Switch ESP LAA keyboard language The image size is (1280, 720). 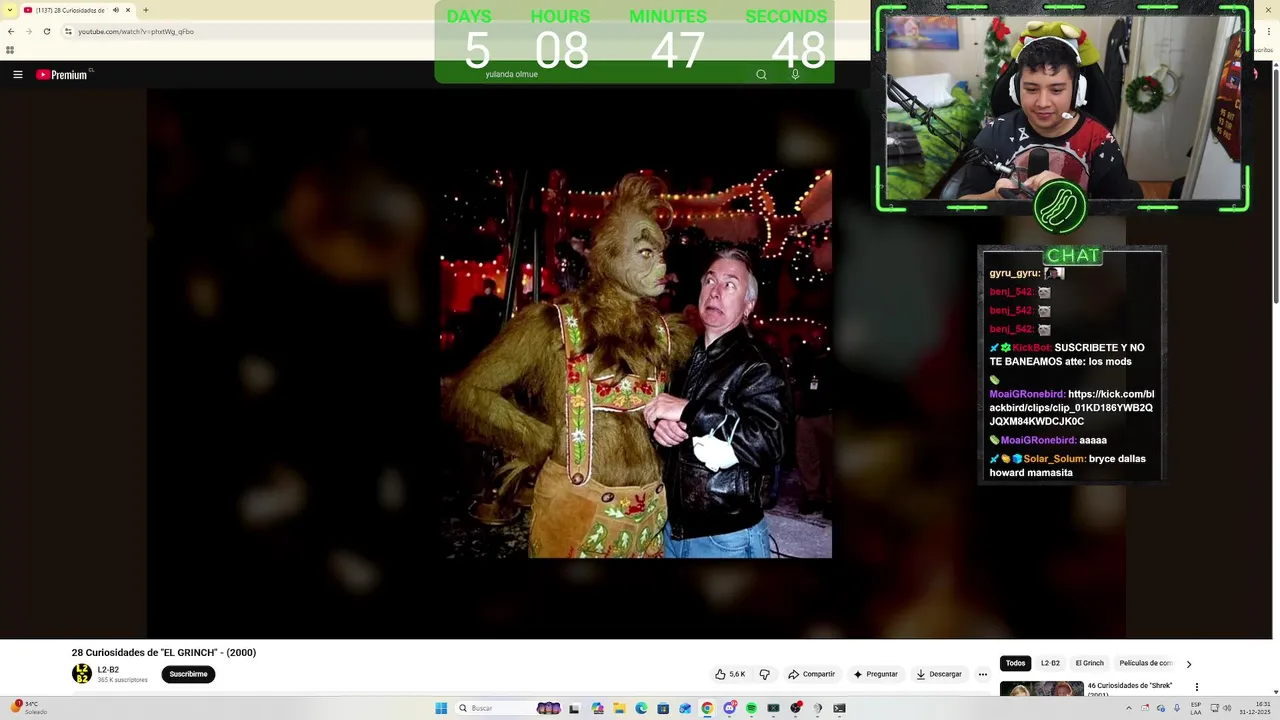[x=1196, y=708]
